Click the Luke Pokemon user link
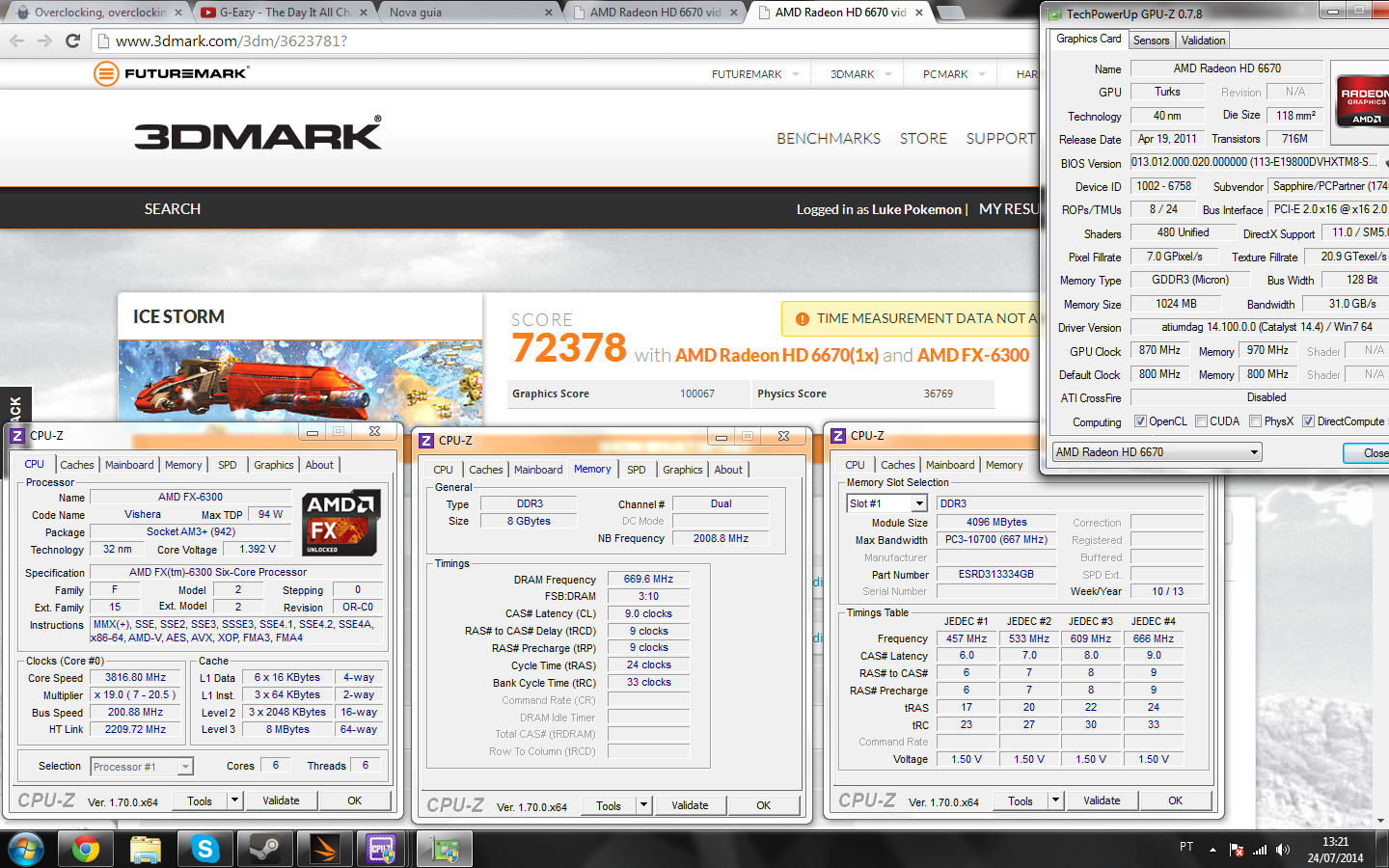The height and width of the screenshot is (868, 1389). tap(917, 209)
